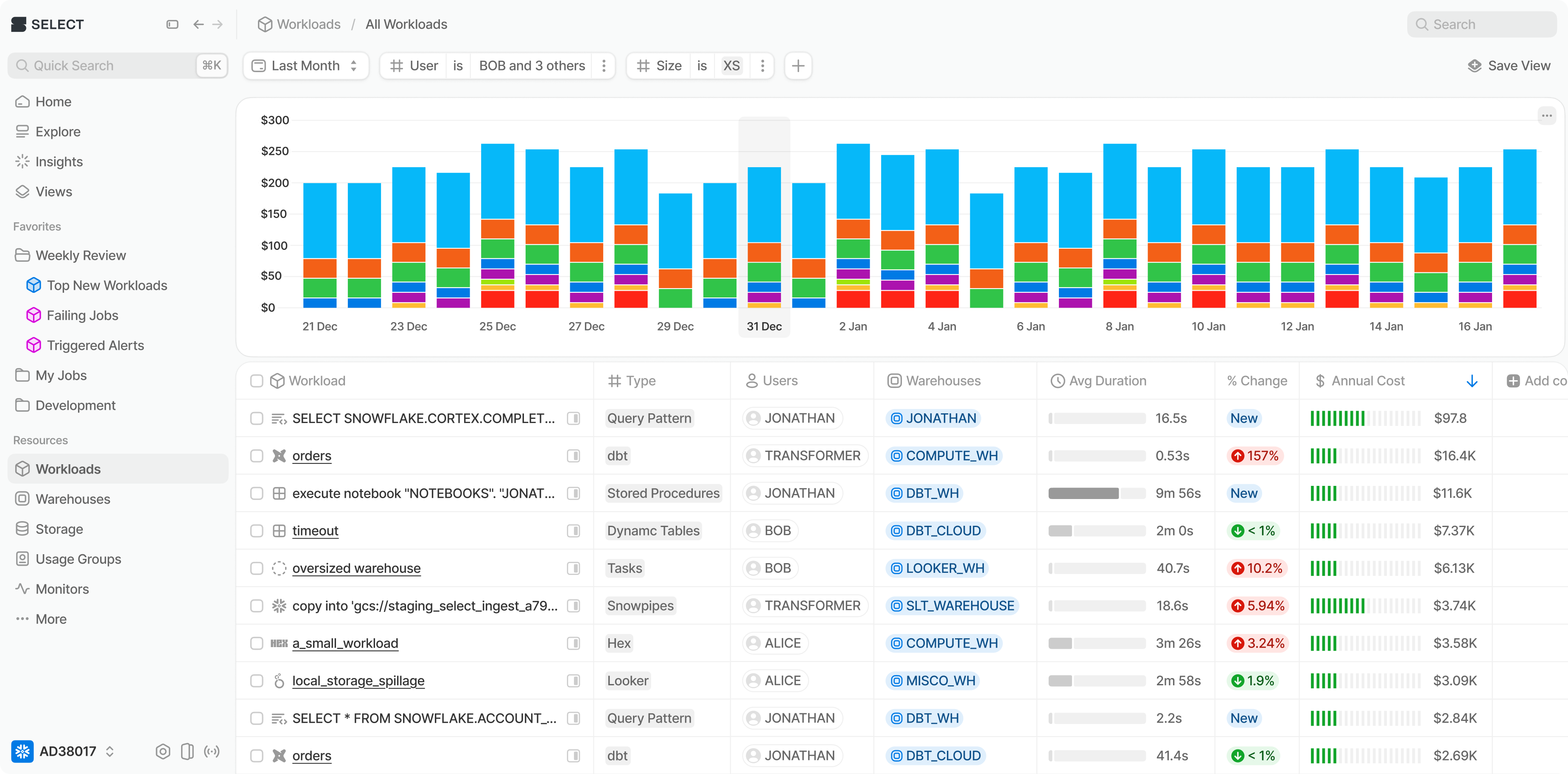The image size is (1568, 774).
Task: Open the chart's three-dot options menu
Action: tap(1546, 116)
